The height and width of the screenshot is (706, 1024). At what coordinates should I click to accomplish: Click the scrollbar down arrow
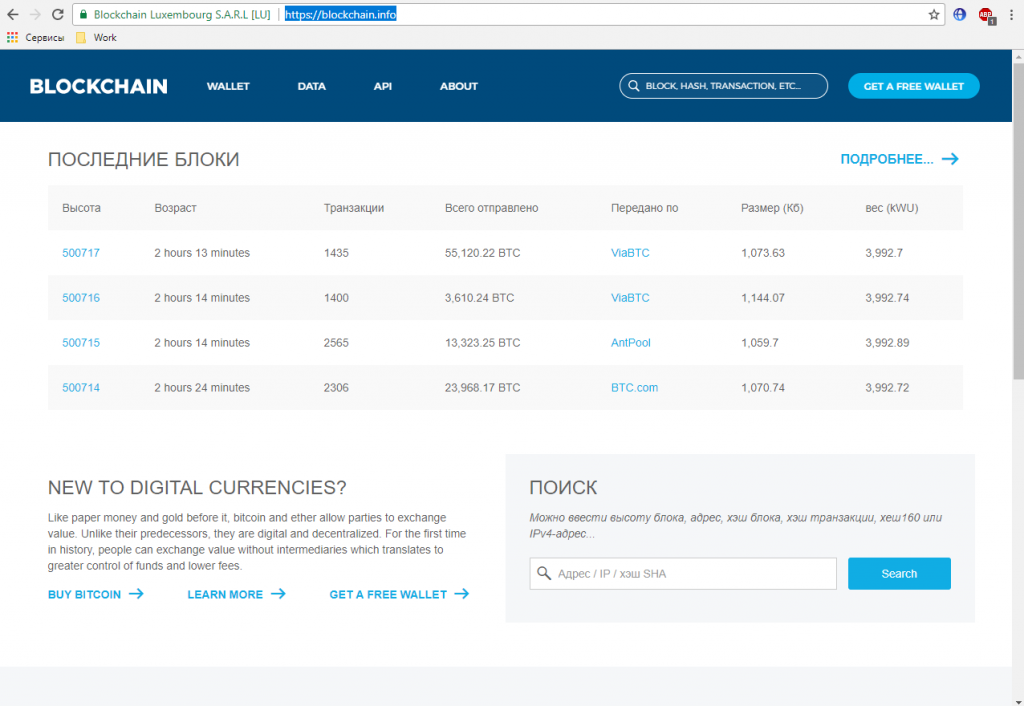1018,701
